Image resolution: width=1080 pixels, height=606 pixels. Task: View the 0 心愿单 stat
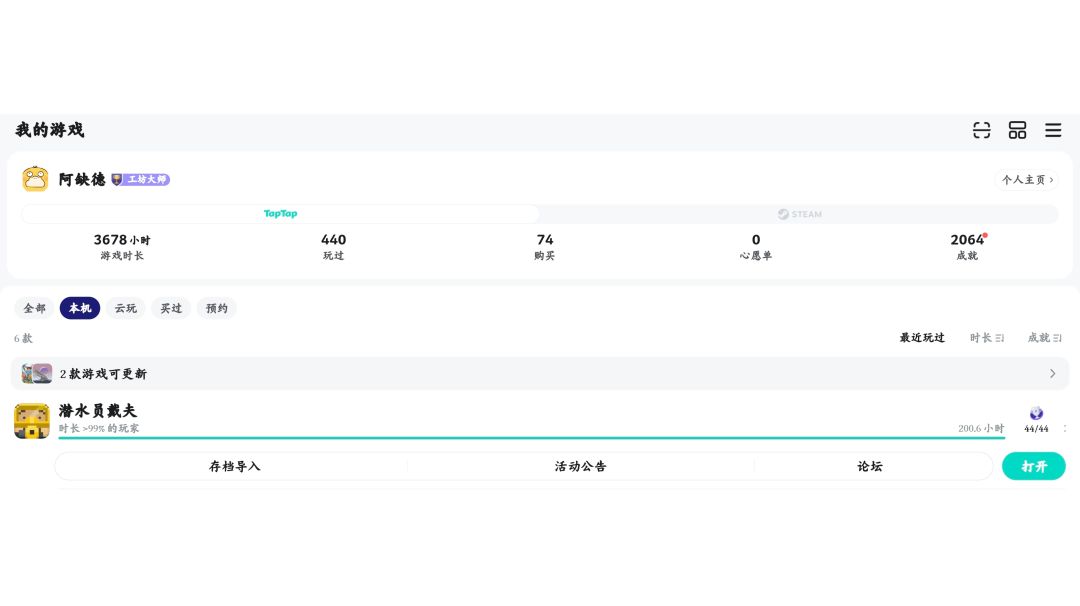(x=756, y=247)
